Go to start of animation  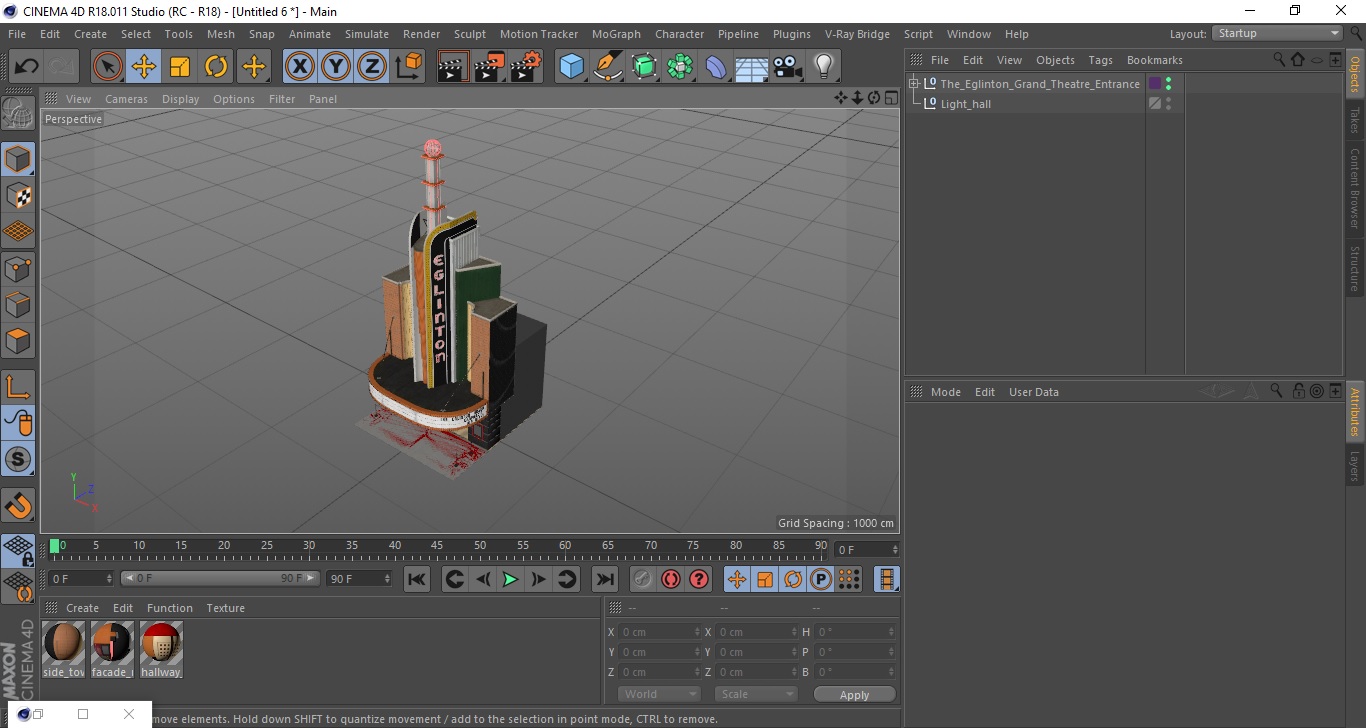point(417,579)
